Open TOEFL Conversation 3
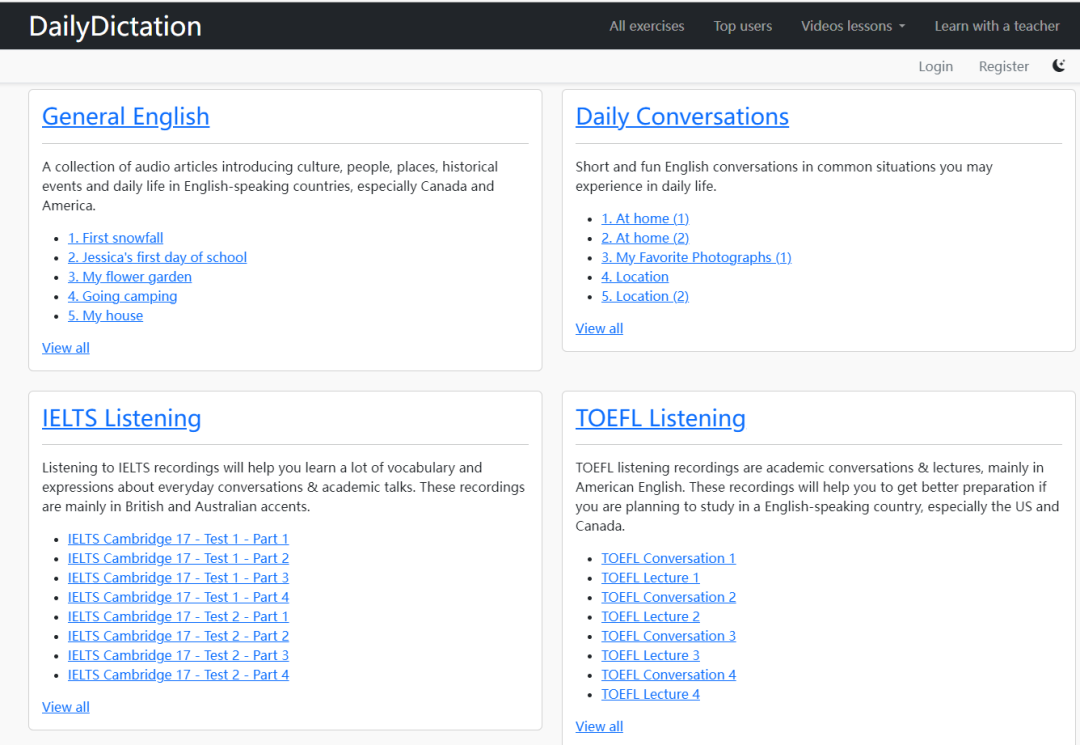Screen dimensions: 1080x745 pyautogui.click(x=668, y=636)
